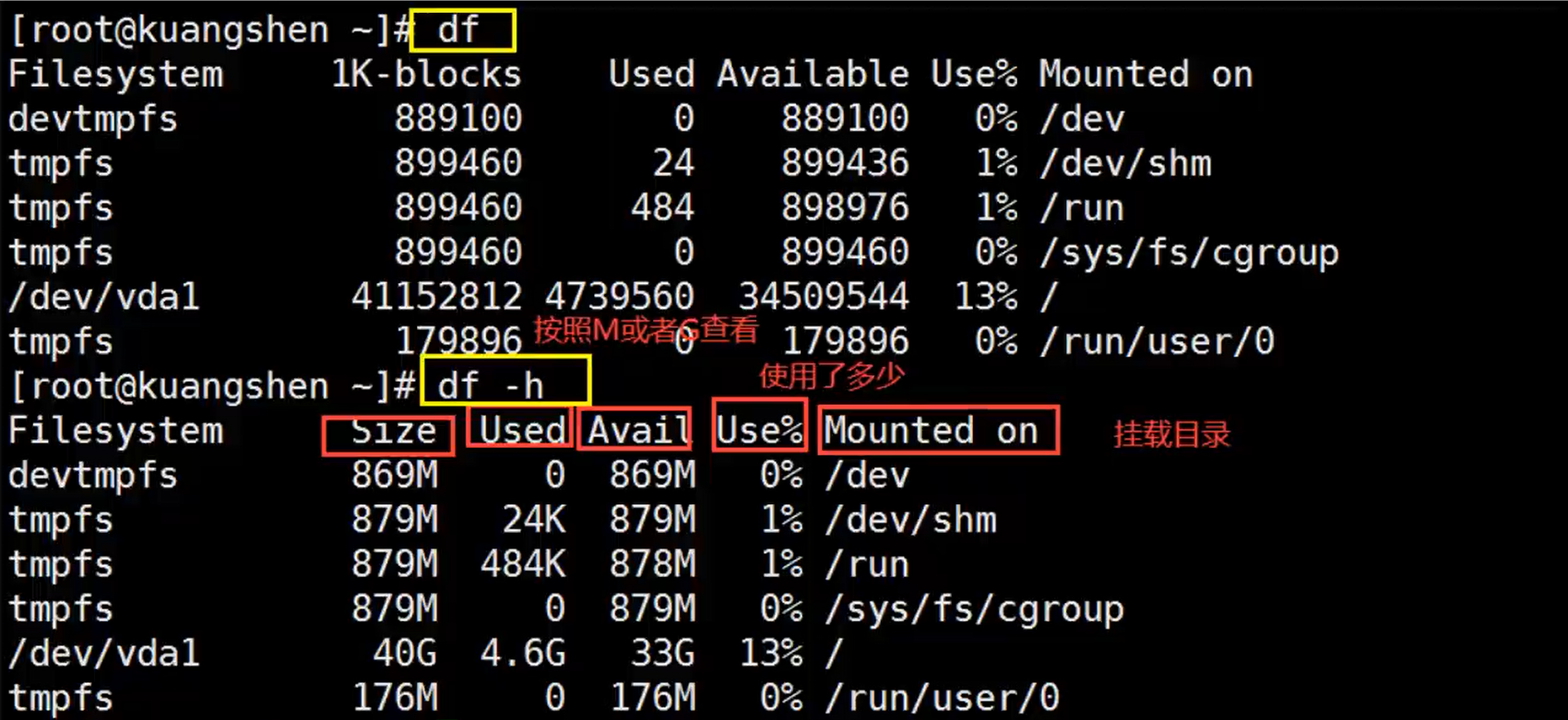The height and width of the screenshot is (720, 1568).
Task: Click the 24K used value
Action: (x=533, y=520)
